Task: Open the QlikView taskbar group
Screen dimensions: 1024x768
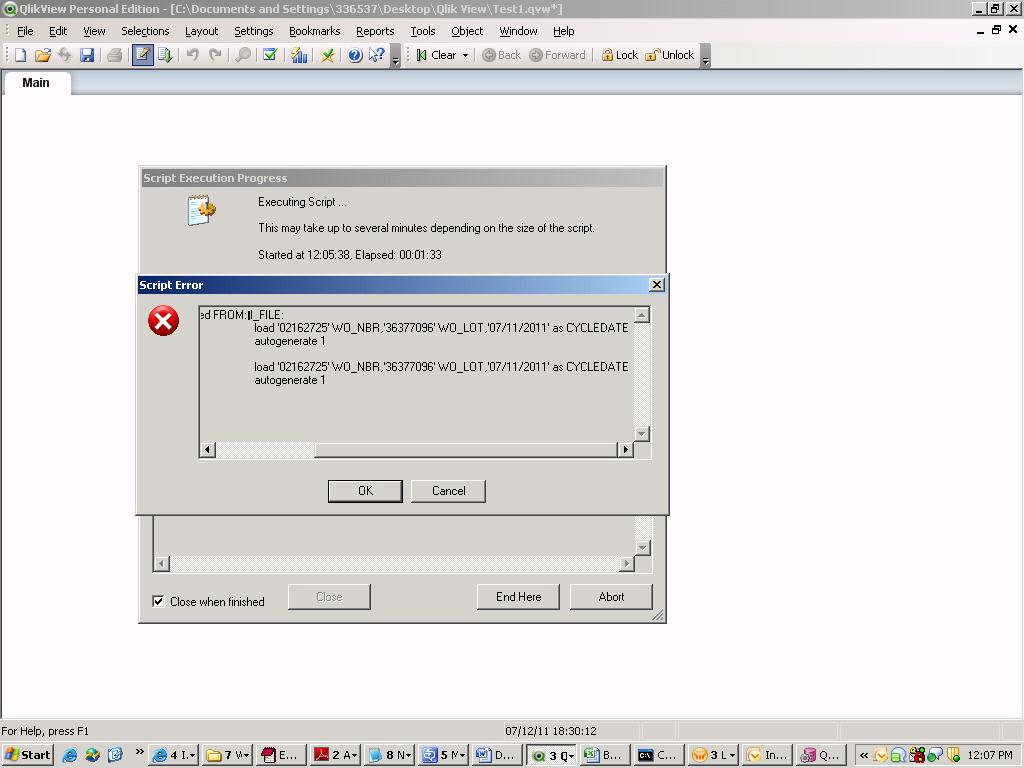Action: (552, 756)
